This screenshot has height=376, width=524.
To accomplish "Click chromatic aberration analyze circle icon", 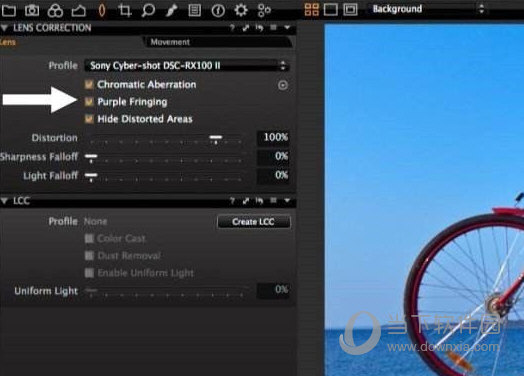I will [283, 85].
